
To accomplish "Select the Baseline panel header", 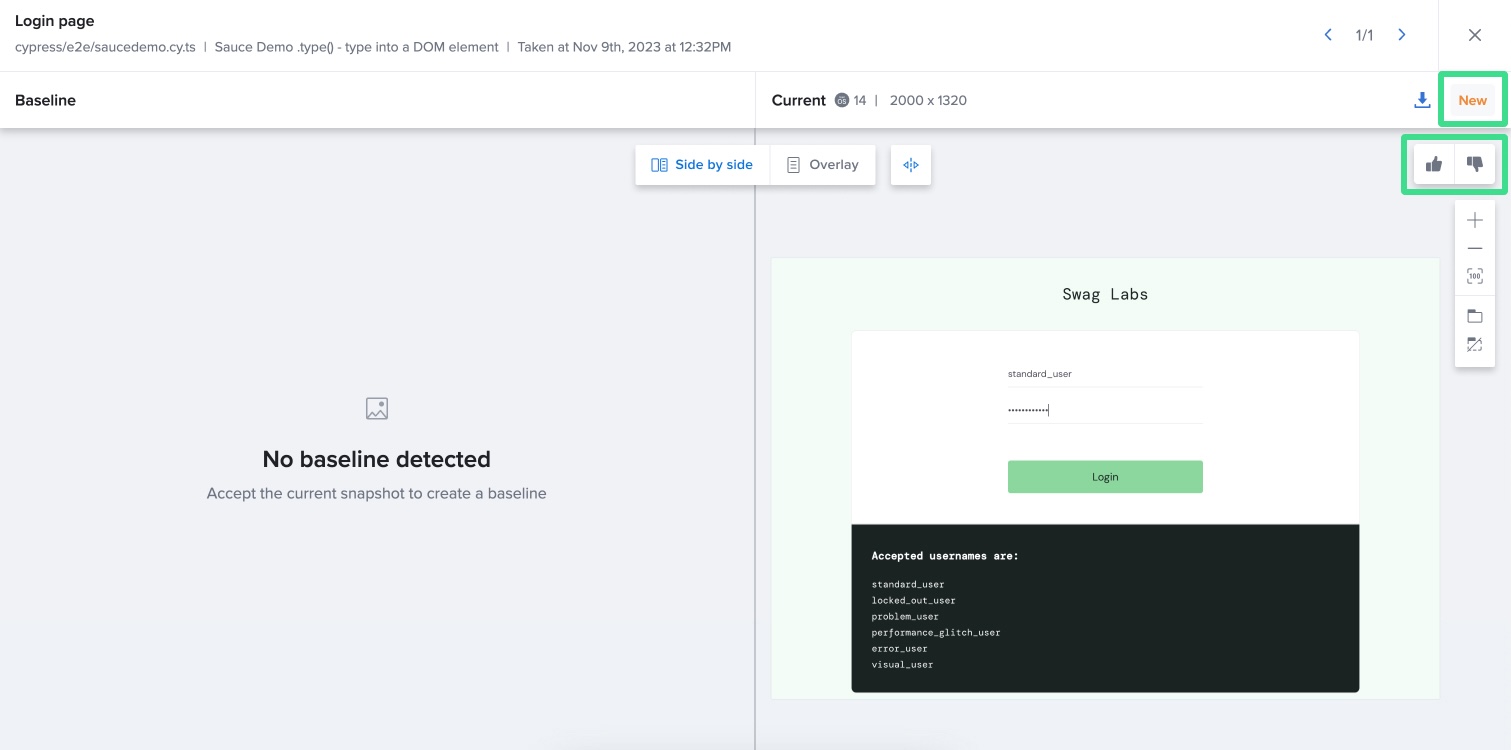I will (x=47, y=100).
